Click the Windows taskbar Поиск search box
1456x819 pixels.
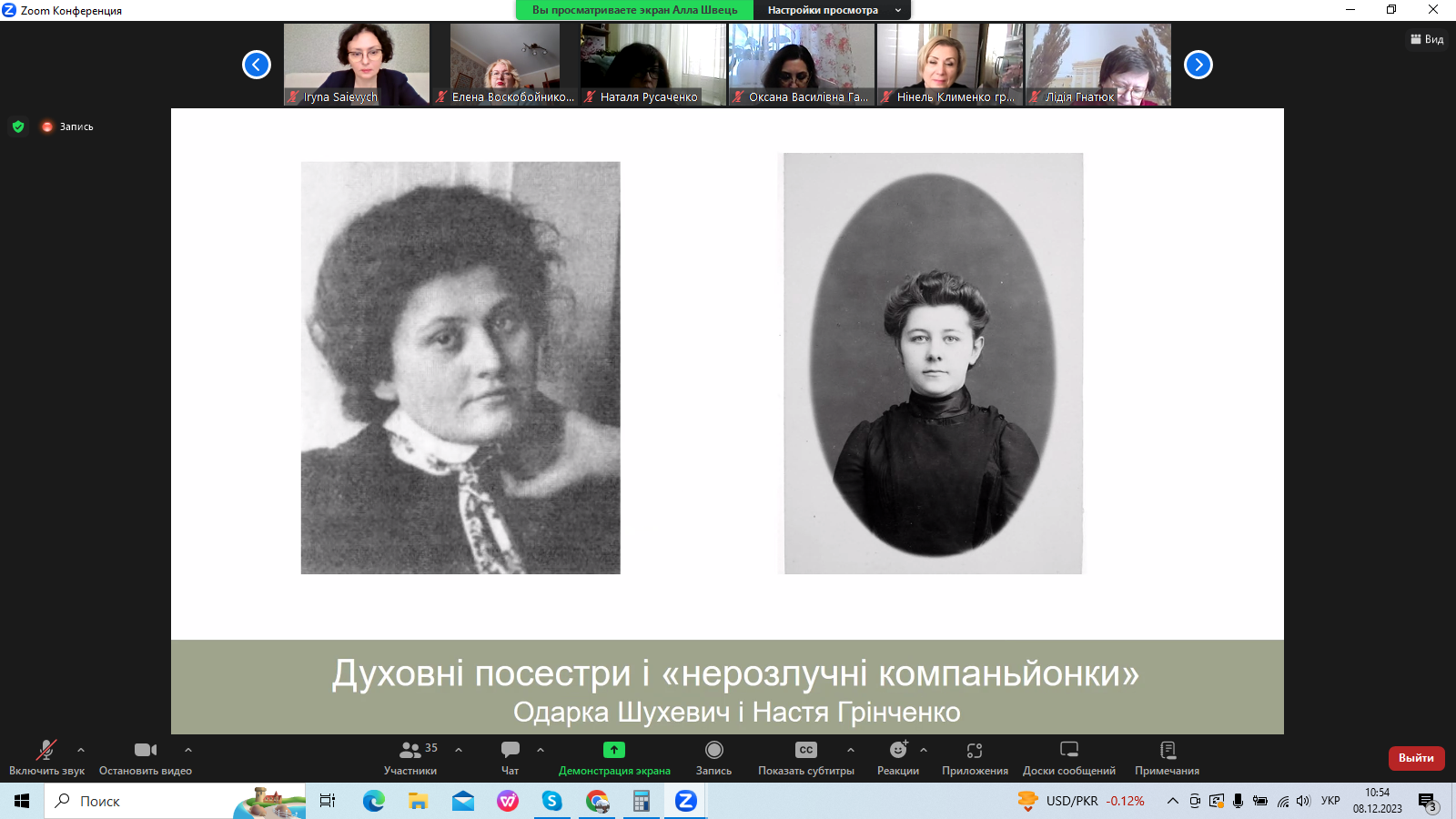[x=146, y=801]
